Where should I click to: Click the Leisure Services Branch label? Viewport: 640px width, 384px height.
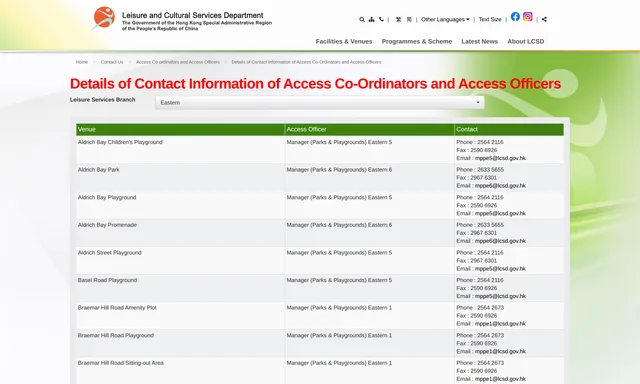tap(102, 100)
